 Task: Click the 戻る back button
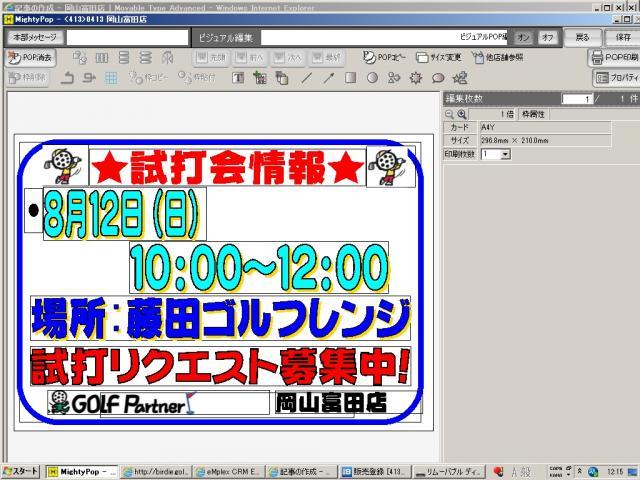coord(582,38)
